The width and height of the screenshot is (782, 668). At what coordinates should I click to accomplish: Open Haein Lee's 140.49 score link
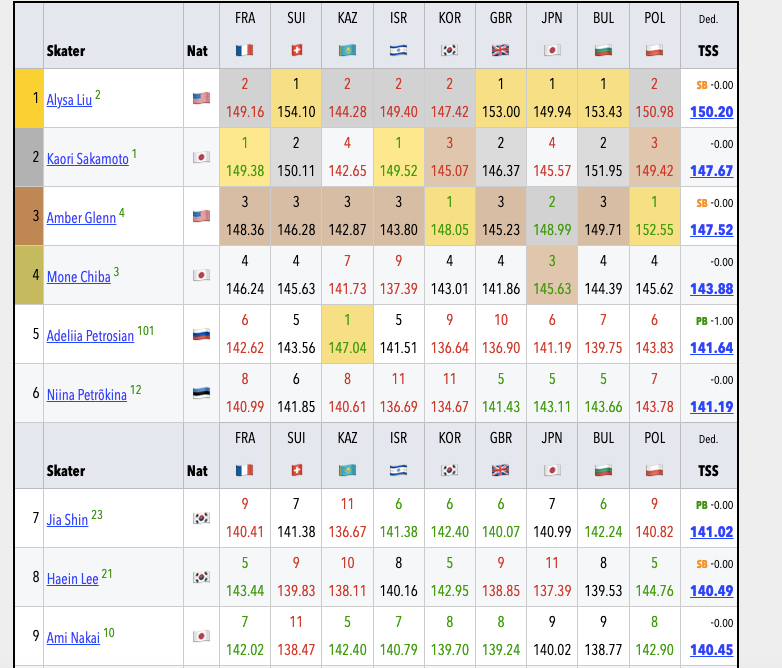click(711, 591)
